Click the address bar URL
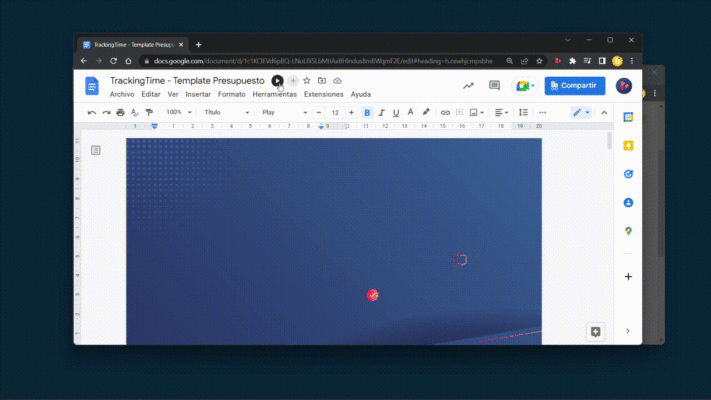 point(323,61)
